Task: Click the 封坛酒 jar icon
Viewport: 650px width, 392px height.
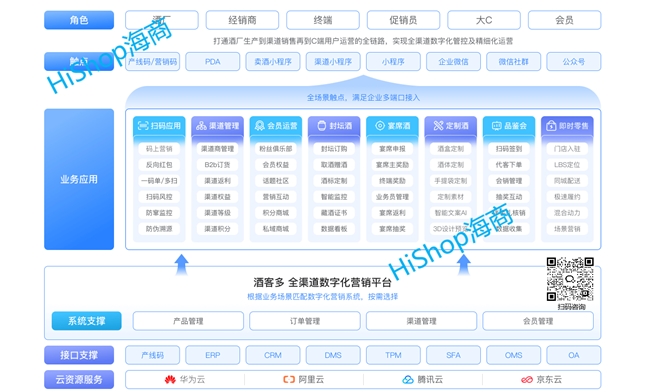Action: 322,126
